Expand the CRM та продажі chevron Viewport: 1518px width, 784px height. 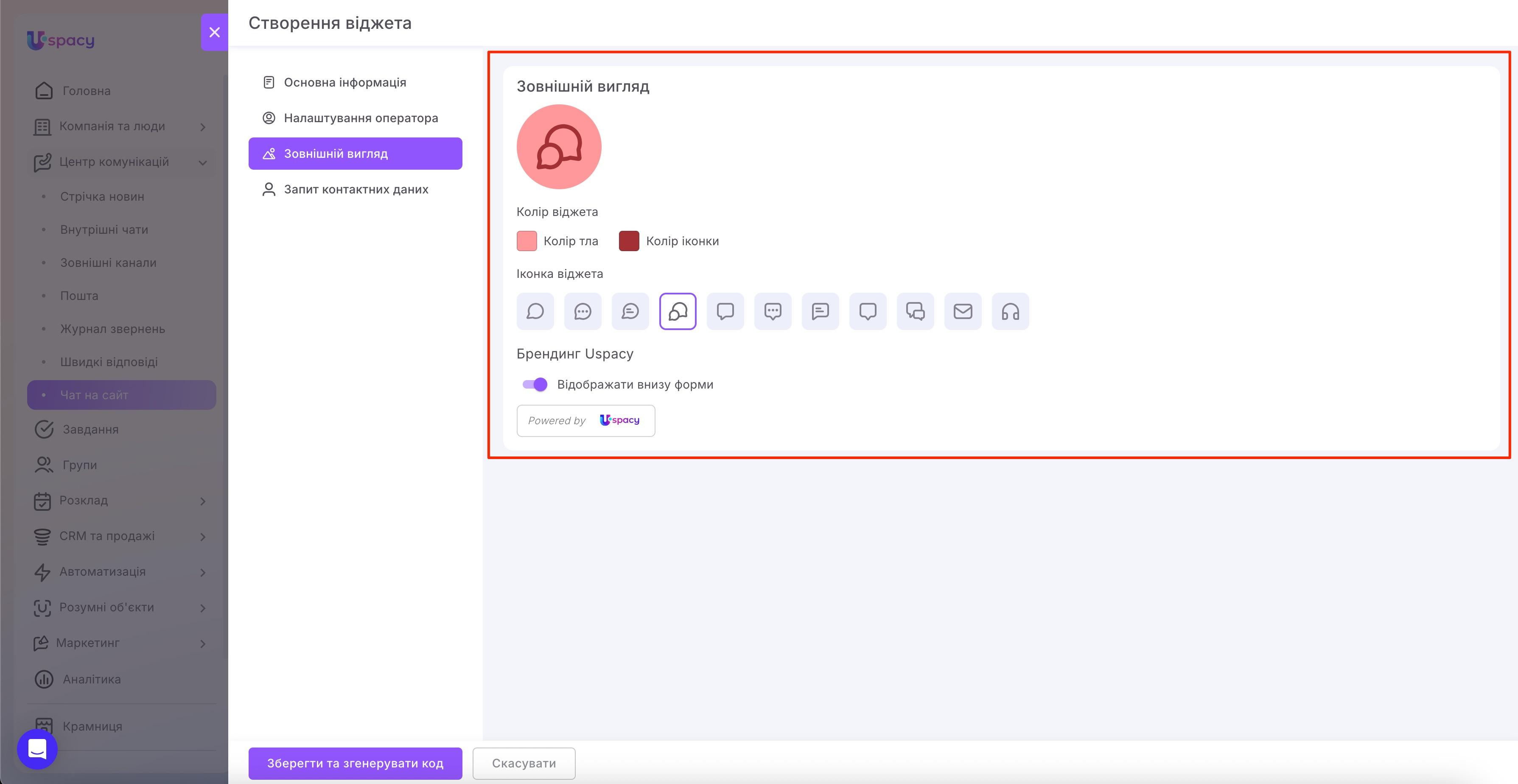(203, 536)
